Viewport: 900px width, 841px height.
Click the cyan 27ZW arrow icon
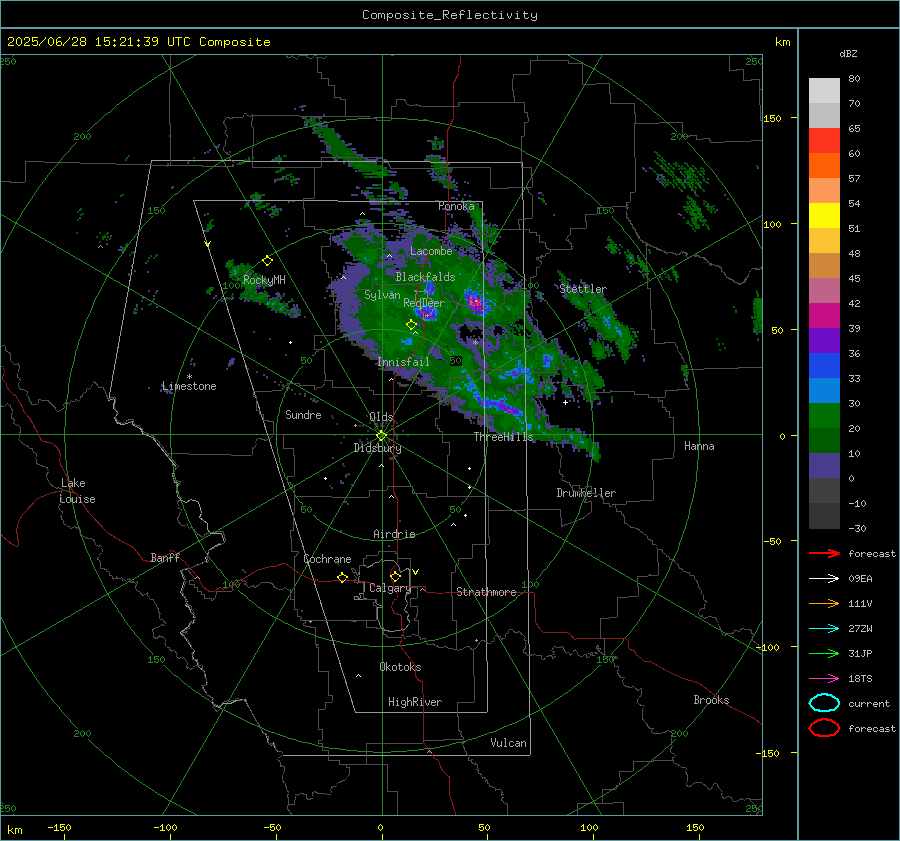pyautogui.click(x=824, y=629)
